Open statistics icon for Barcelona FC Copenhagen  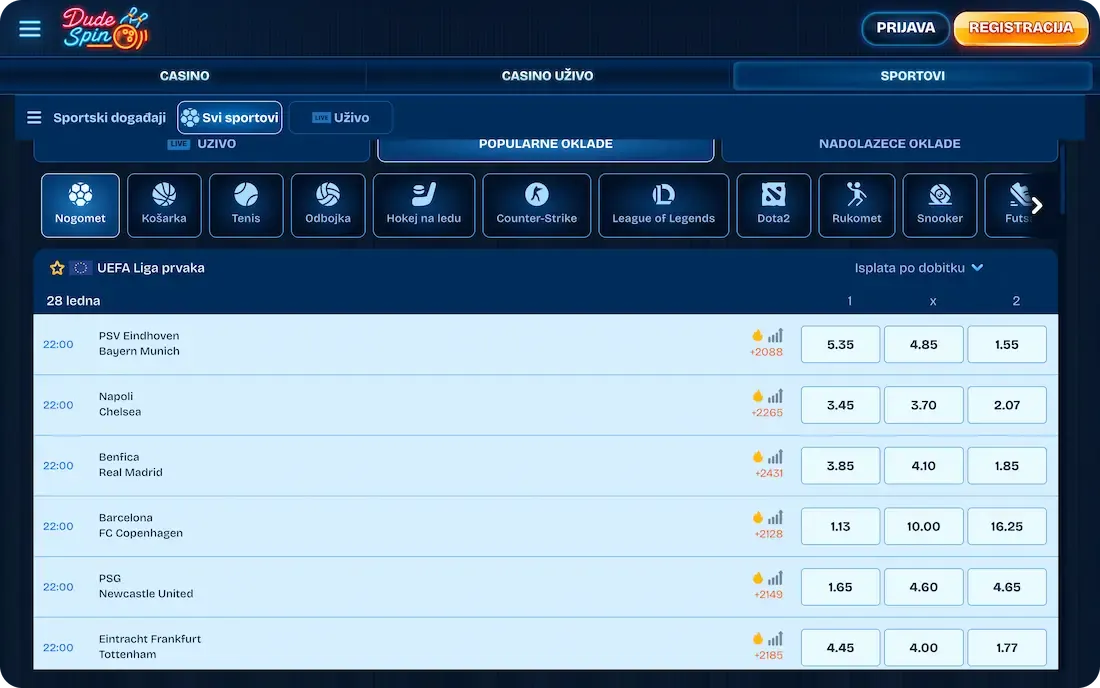pyautogui.click(x=775, y=517)
